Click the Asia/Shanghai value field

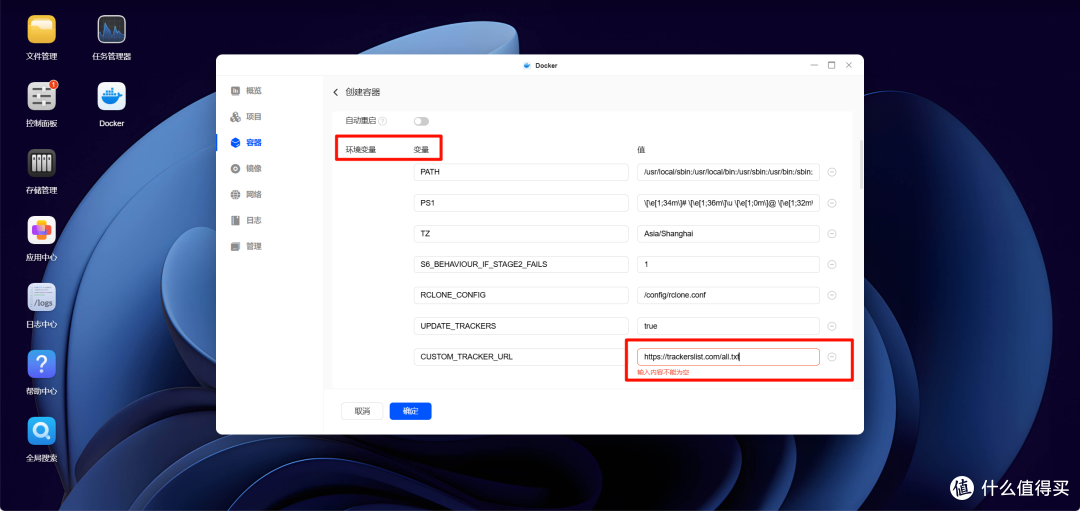728,233
